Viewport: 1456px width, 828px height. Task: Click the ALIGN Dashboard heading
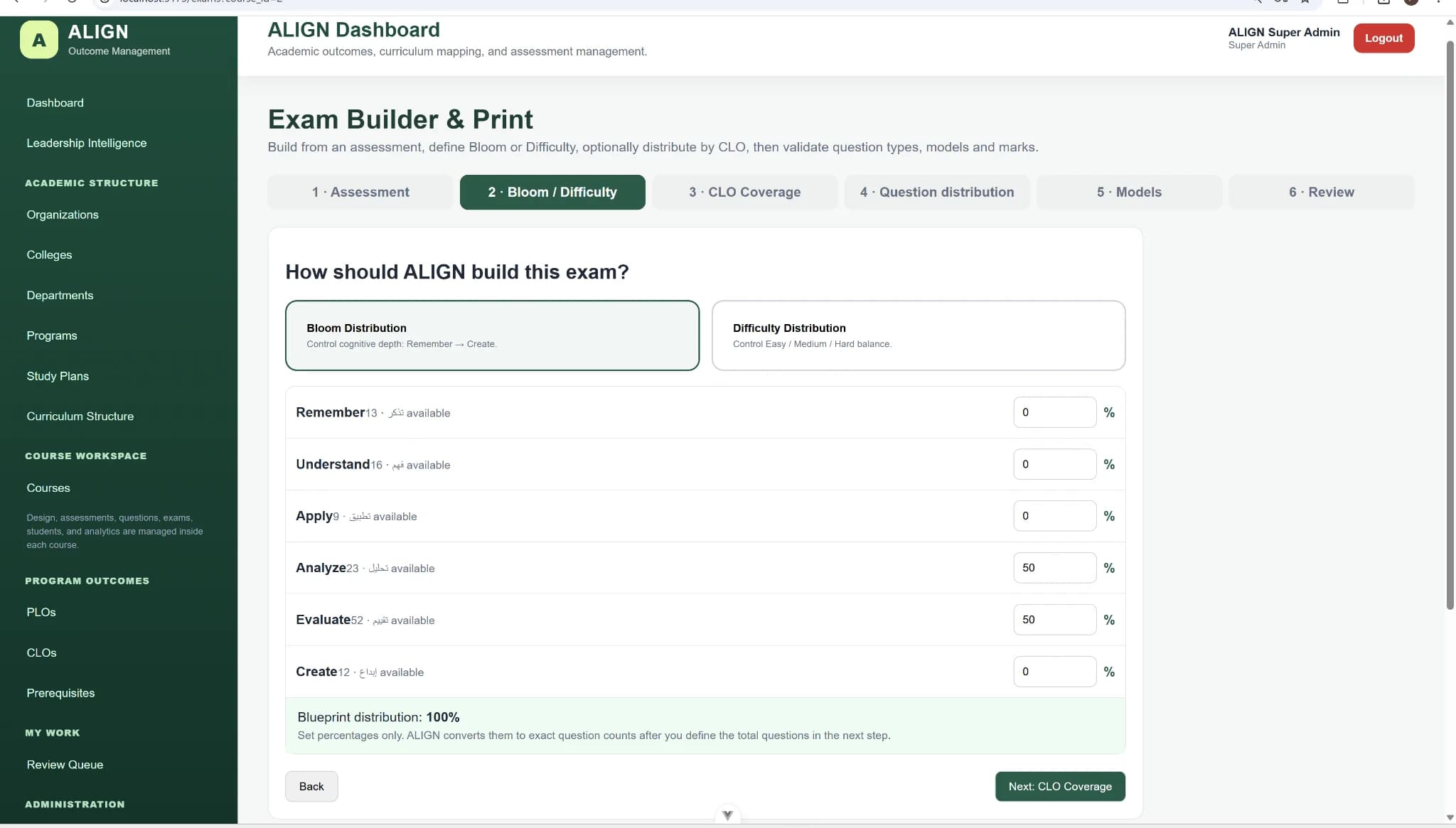(x=353, y=30)
